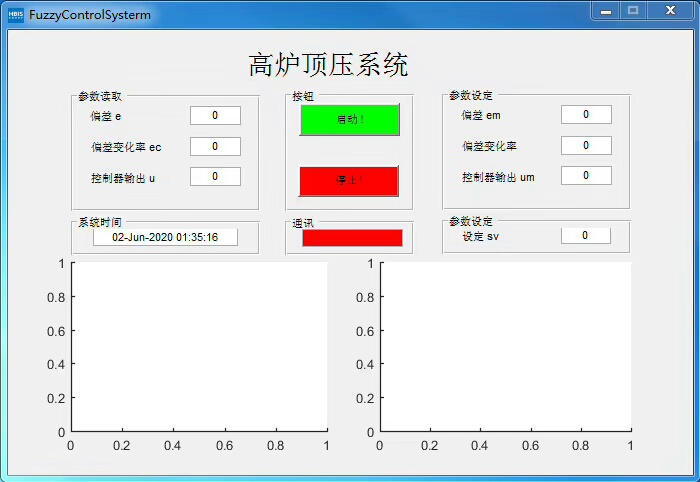Click the 高炉顶压系统 heading text
The height and width of the screenshot is (482, 700).
point(328,65)
